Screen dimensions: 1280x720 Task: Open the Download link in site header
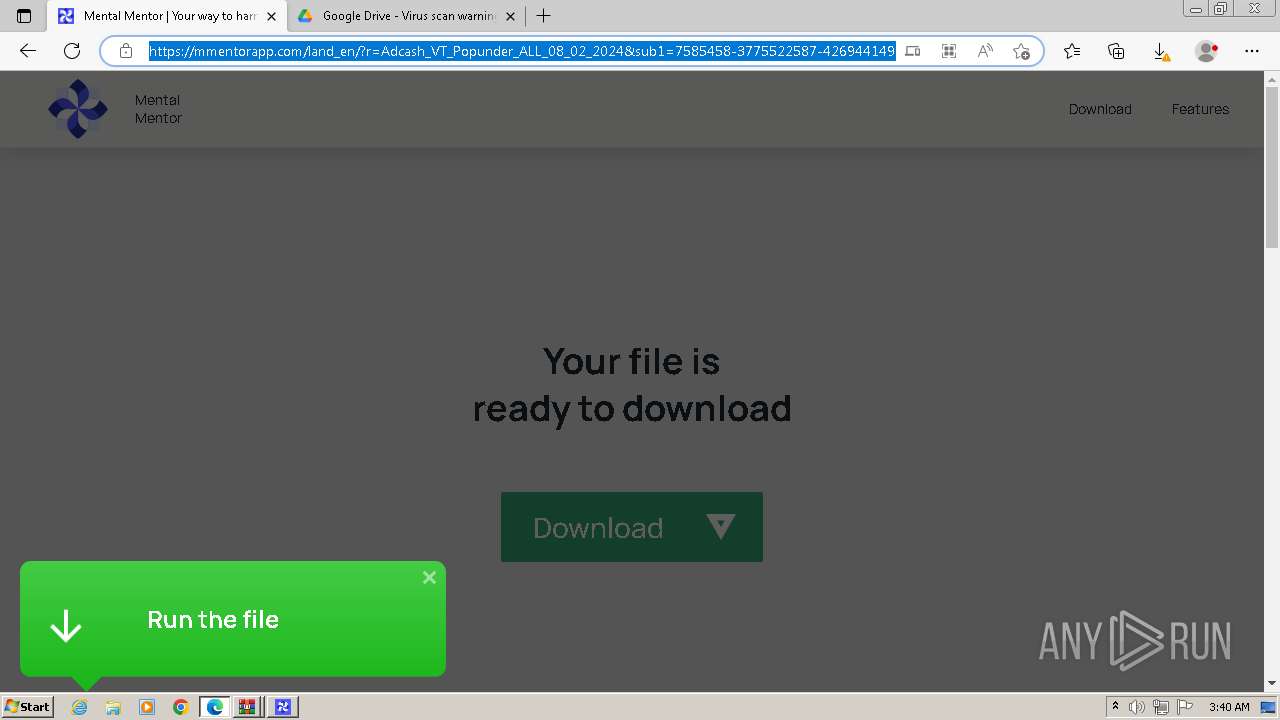point(1100,109)
